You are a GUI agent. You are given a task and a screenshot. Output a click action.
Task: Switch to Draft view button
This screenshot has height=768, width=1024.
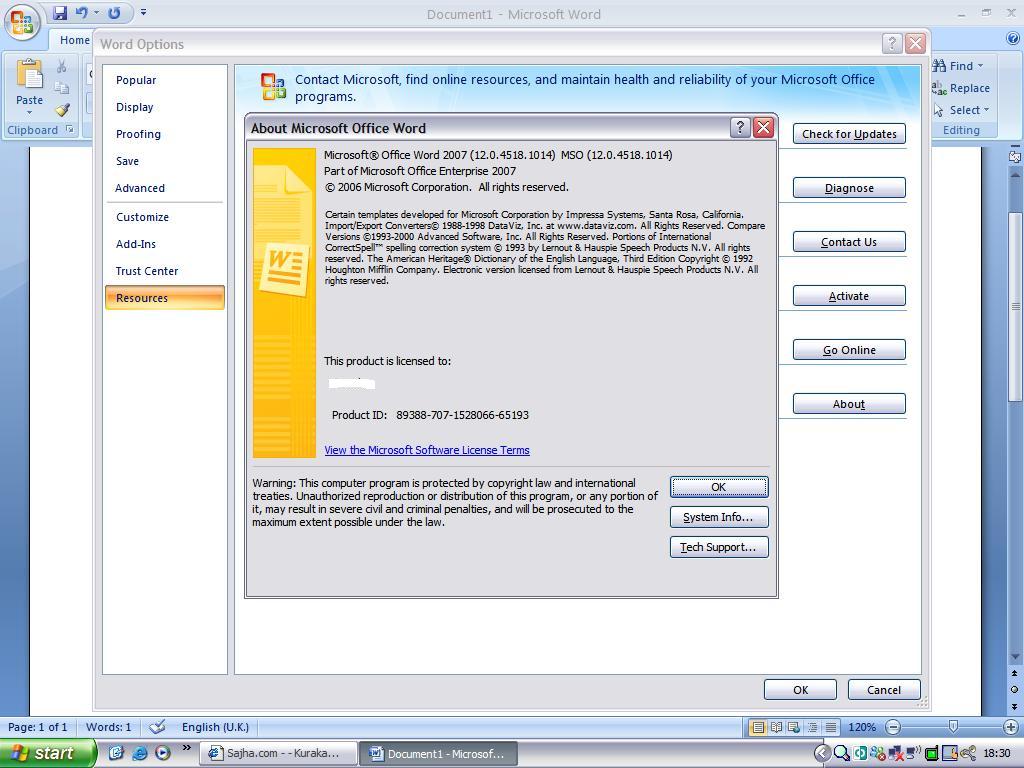pyautogui.click(x=830, y=727)
